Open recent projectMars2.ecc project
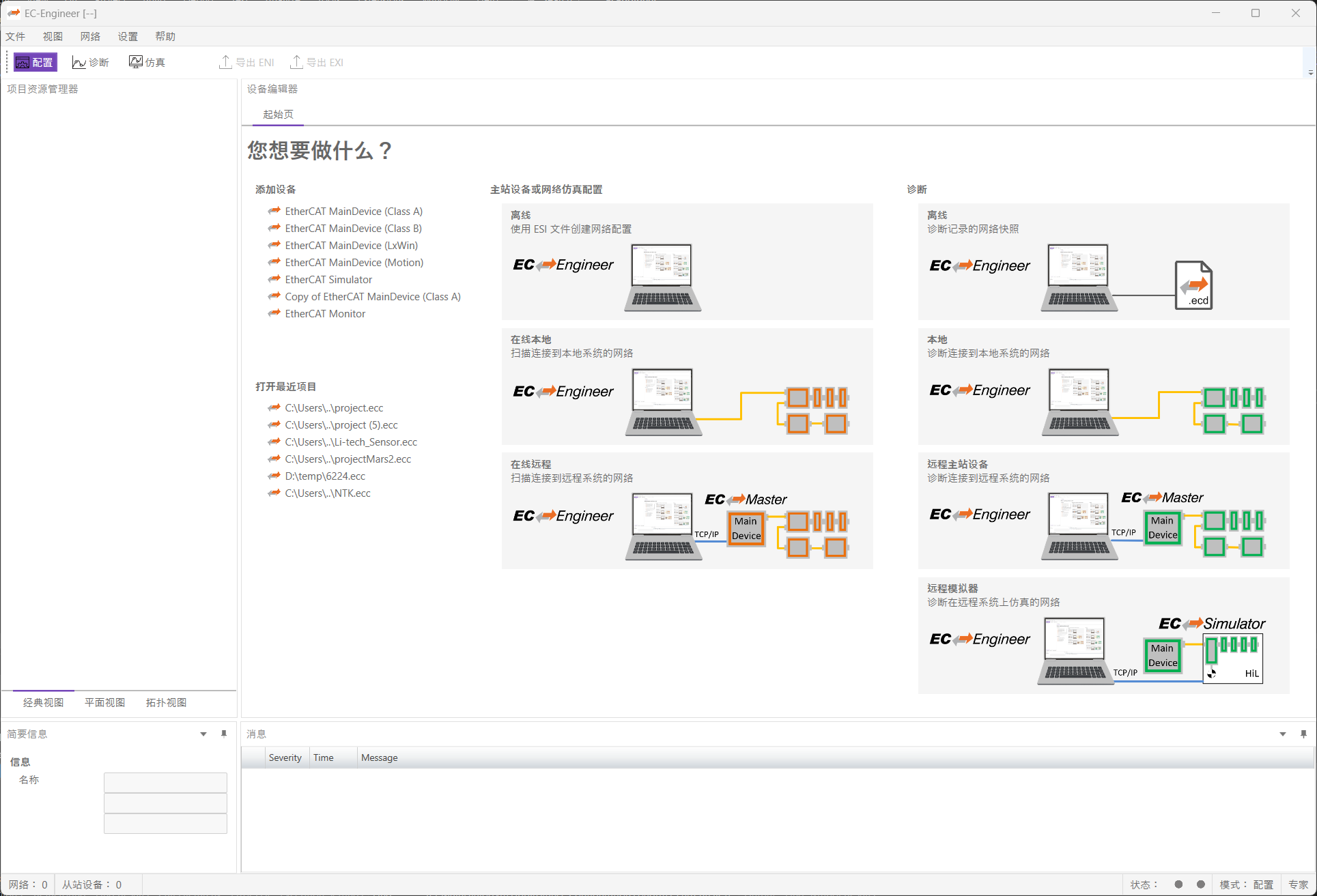 point(348,459)
